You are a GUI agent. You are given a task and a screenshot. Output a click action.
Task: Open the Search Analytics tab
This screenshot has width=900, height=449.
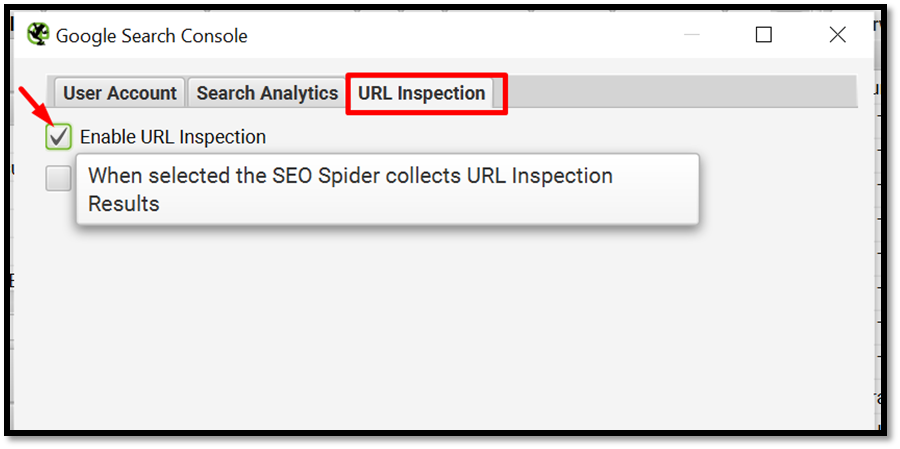267,93
